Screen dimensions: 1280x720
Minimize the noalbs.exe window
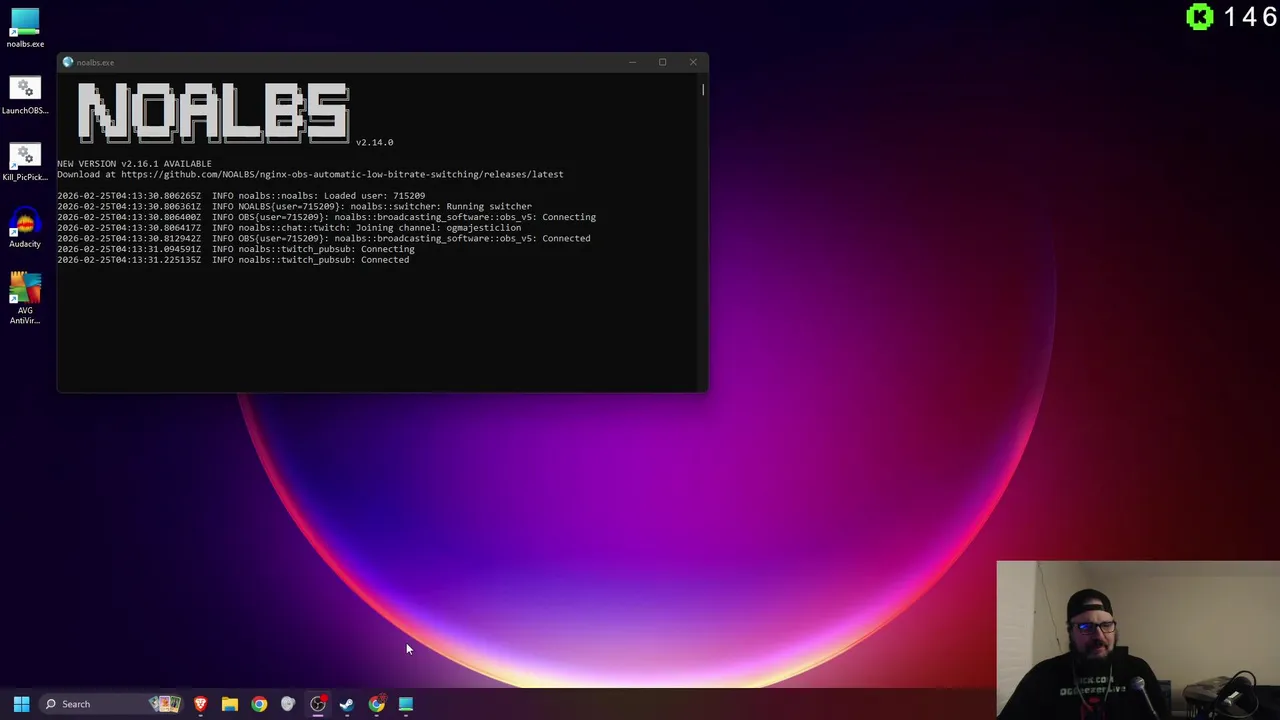pyautogui.click(x=632, y=62)
